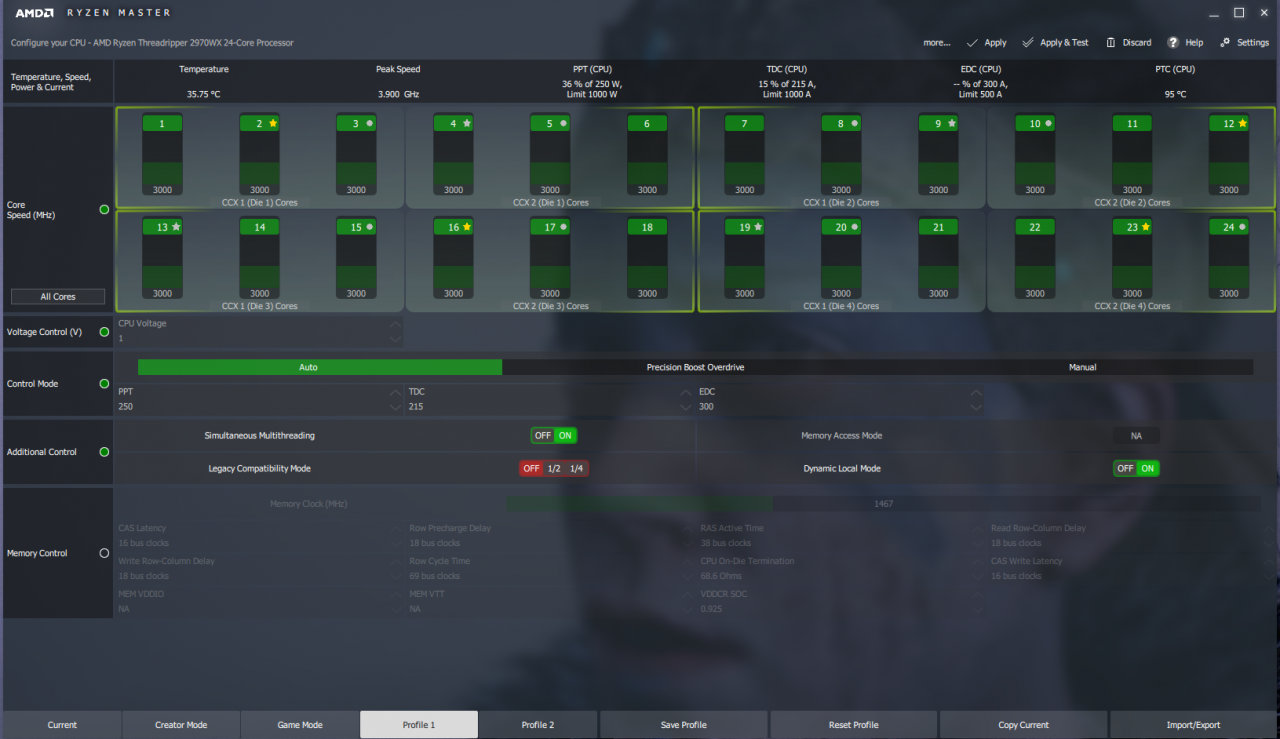Image resolution: width=1280 pixels, height=739 pixels.
Task: Click the Apply checkmark icon
Action: point(972,43)
